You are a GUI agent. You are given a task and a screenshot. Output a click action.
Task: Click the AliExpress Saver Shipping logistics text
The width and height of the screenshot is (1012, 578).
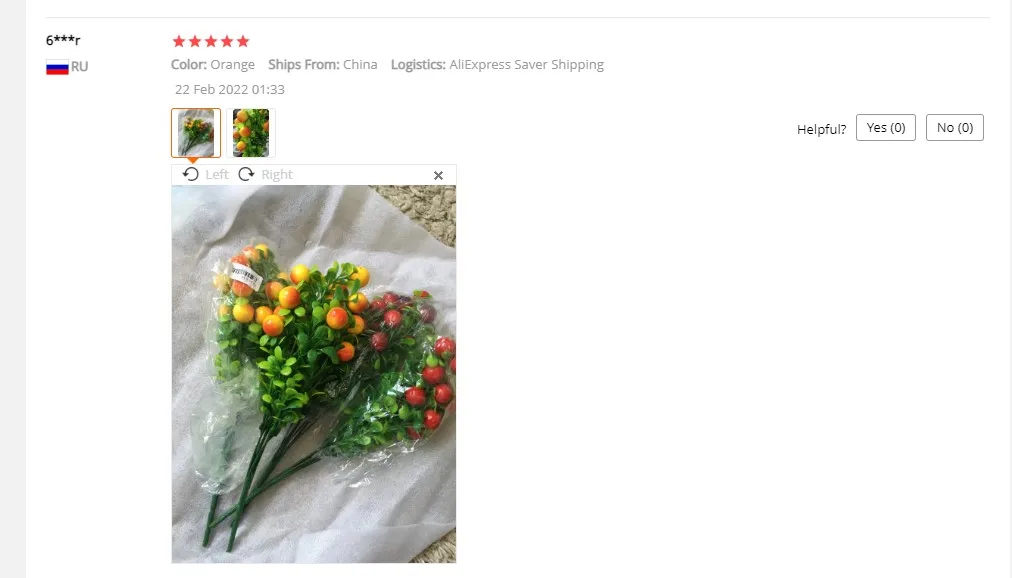click(527, 65)
